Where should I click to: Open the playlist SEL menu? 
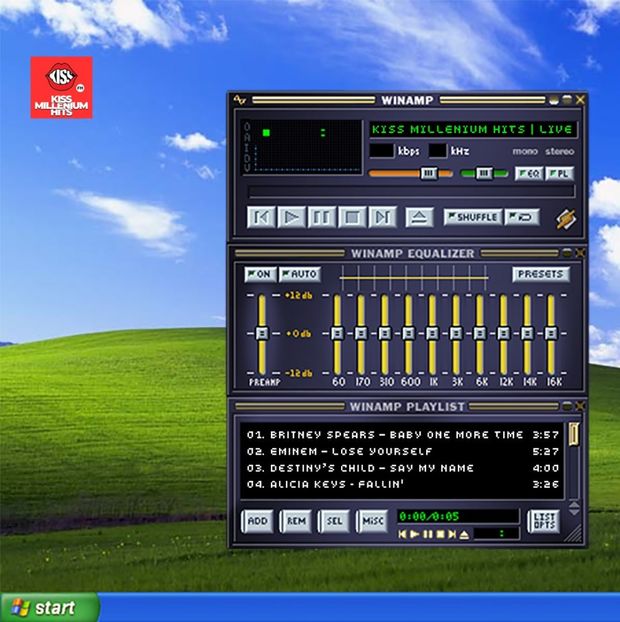334,521
